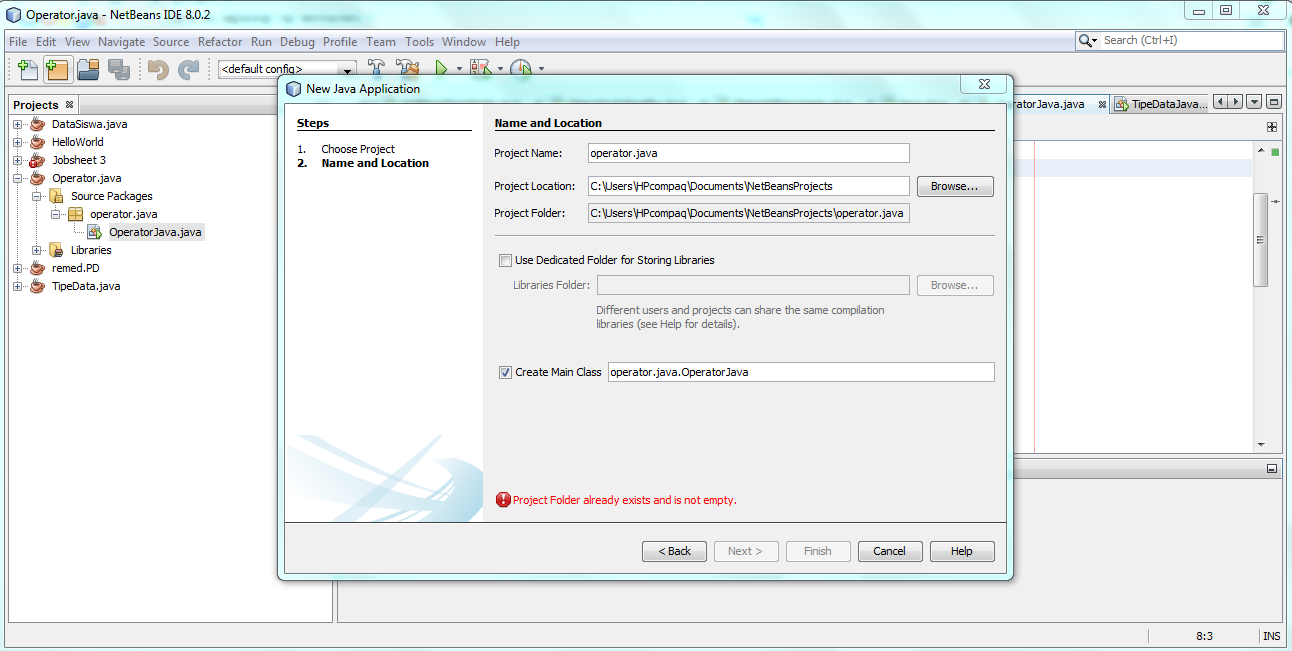Maximize the editor window with the restore icon
Image resolution: width=1292 pixels, height=651 pixels.
tap(1274, 102)
